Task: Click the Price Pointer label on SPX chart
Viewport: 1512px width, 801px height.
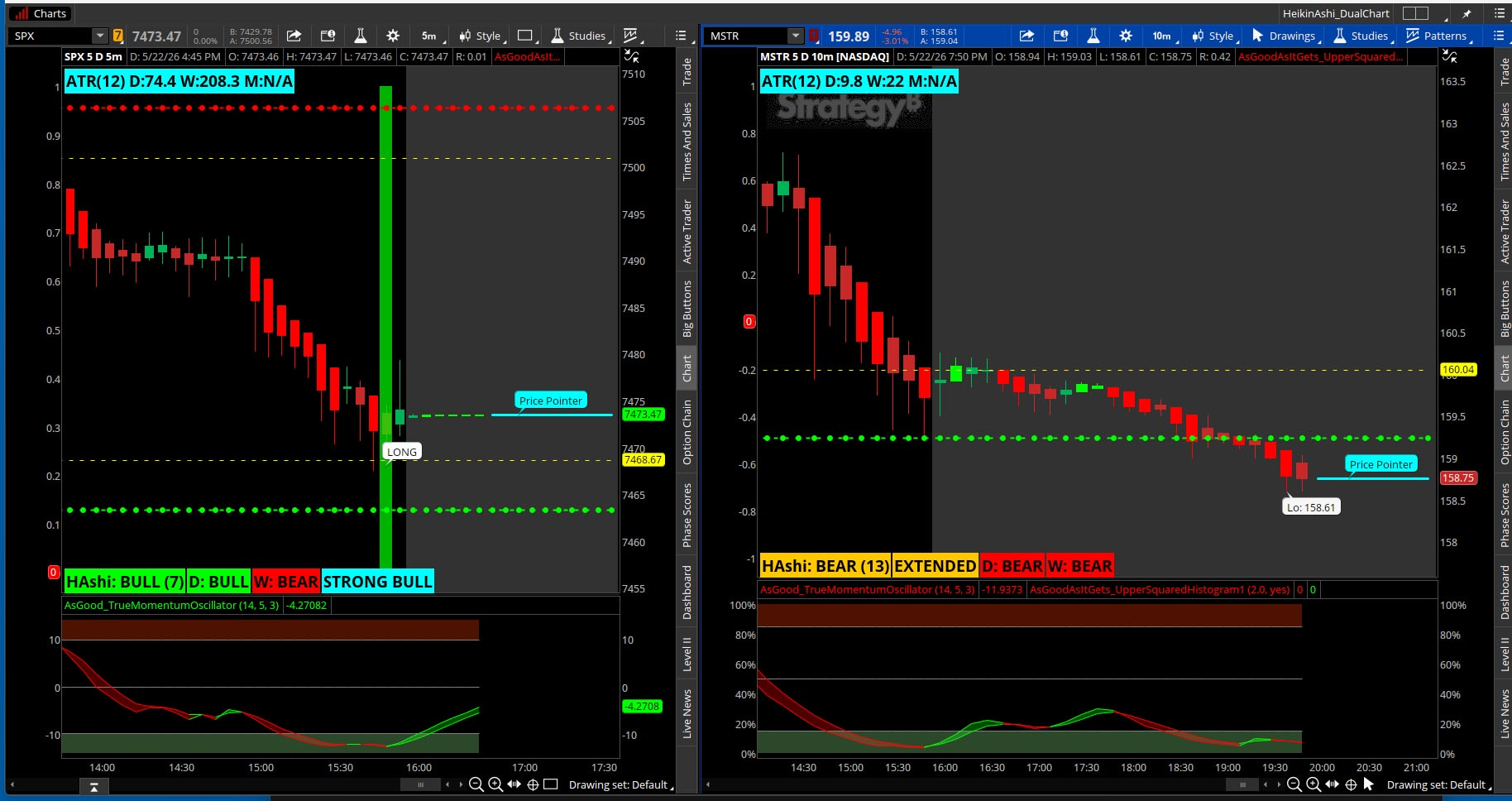Action: (x=551, y=400)
